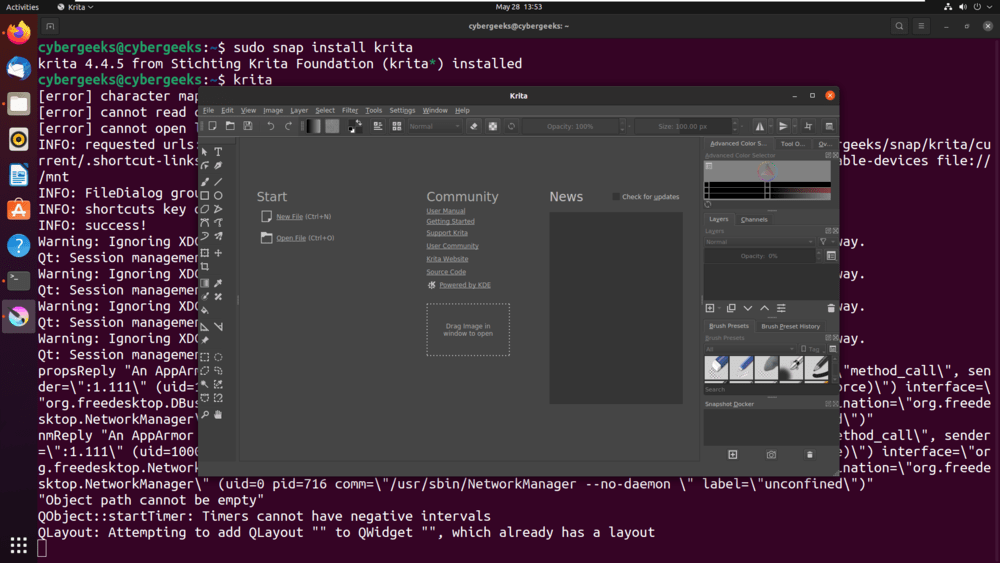
Task: Enable Check for updates checkbox
Action: [615, 196]
